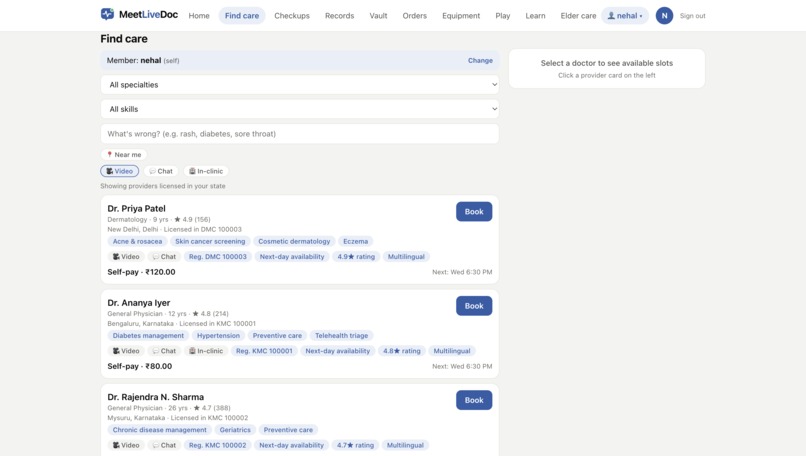Click the 4.9★ rating badge

[356, 257]
